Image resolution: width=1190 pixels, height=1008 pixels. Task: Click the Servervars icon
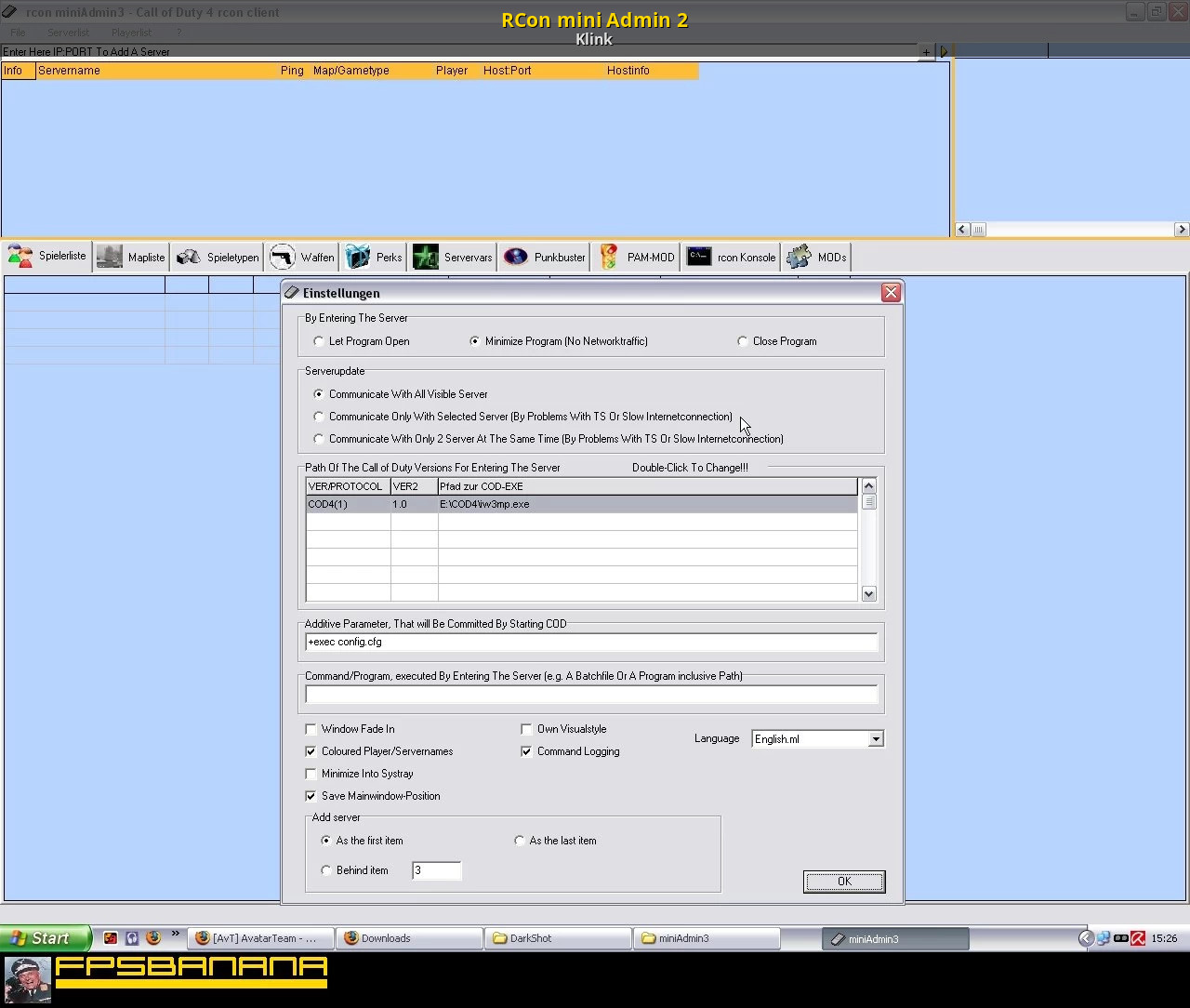point(426,258)
